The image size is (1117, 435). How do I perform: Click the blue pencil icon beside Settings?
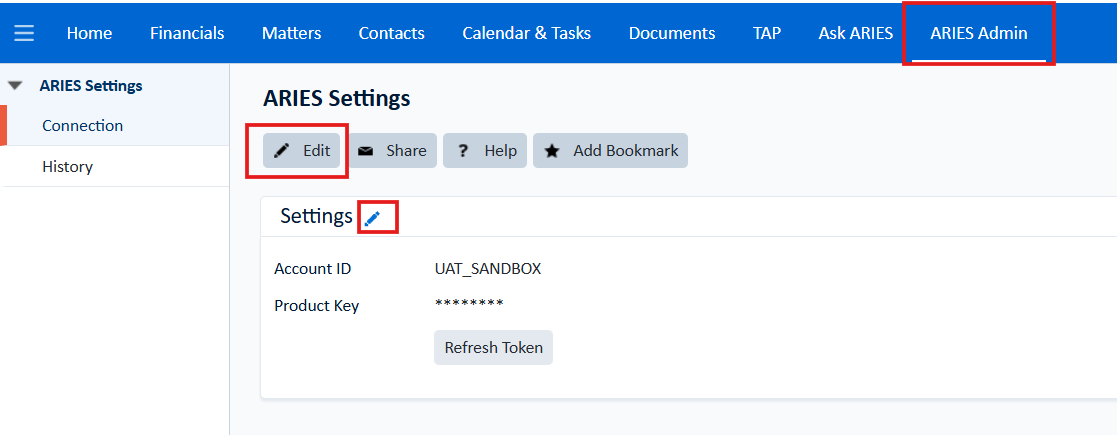372,219
